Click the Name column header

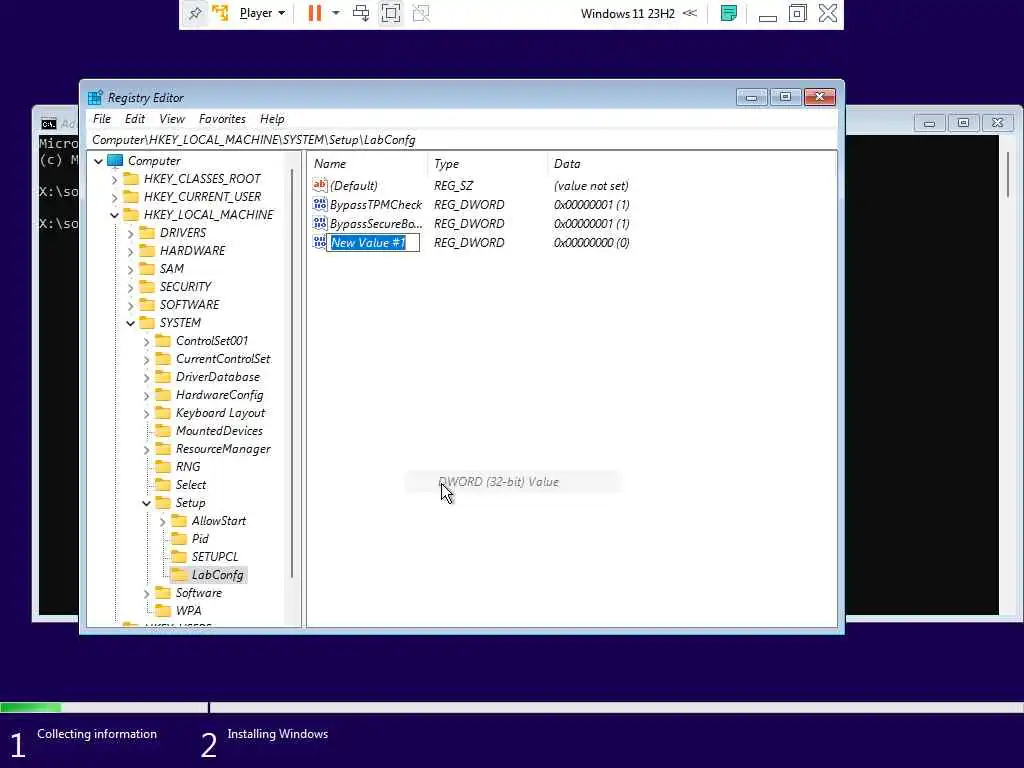(369, 164)
